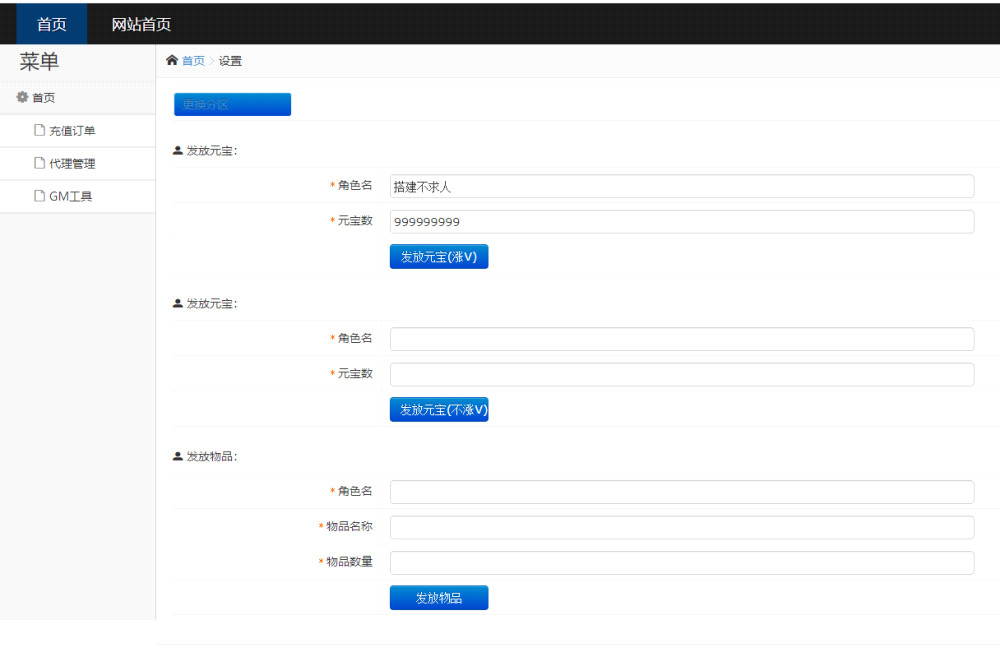The image size is (1000, 652).
Task: Click the document icon next to GM工具
Action: (40, 196)
